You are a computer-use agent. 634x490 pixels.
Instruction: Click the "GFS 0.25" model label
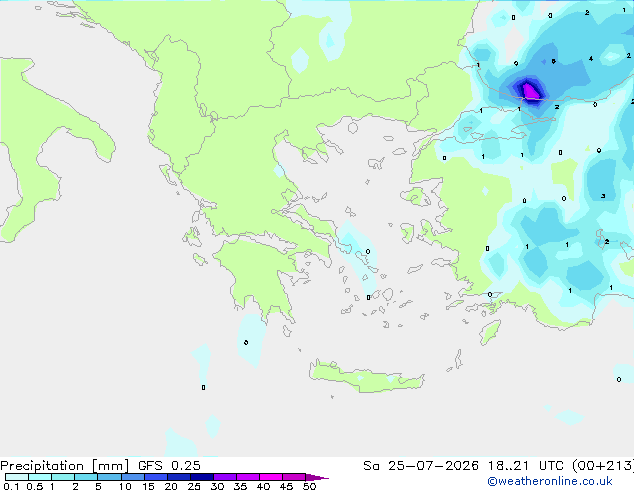pos(169,466)
